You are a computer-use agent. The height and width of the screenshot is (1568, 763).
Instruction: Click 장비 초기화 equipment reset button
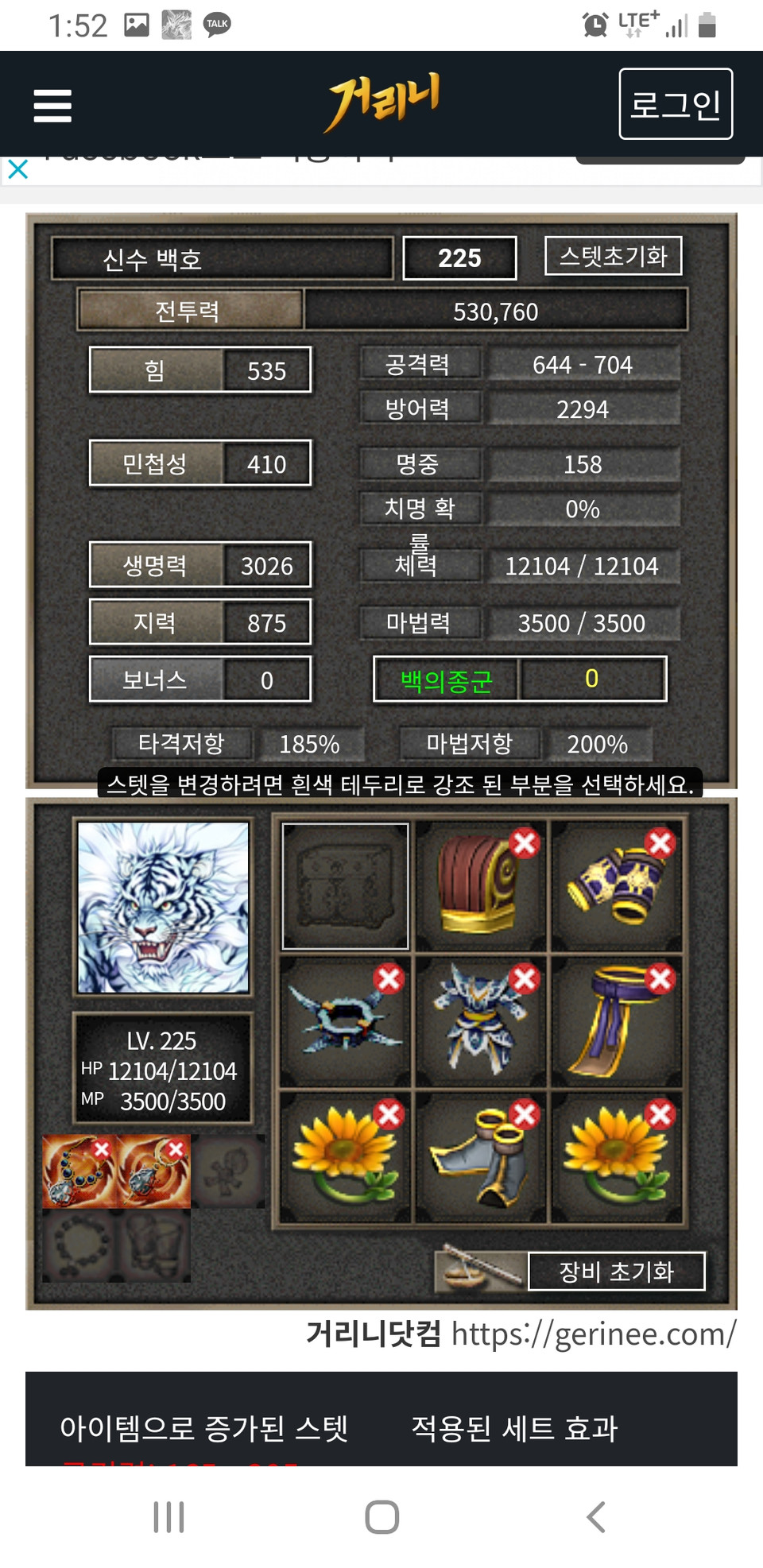point(616,1271)
